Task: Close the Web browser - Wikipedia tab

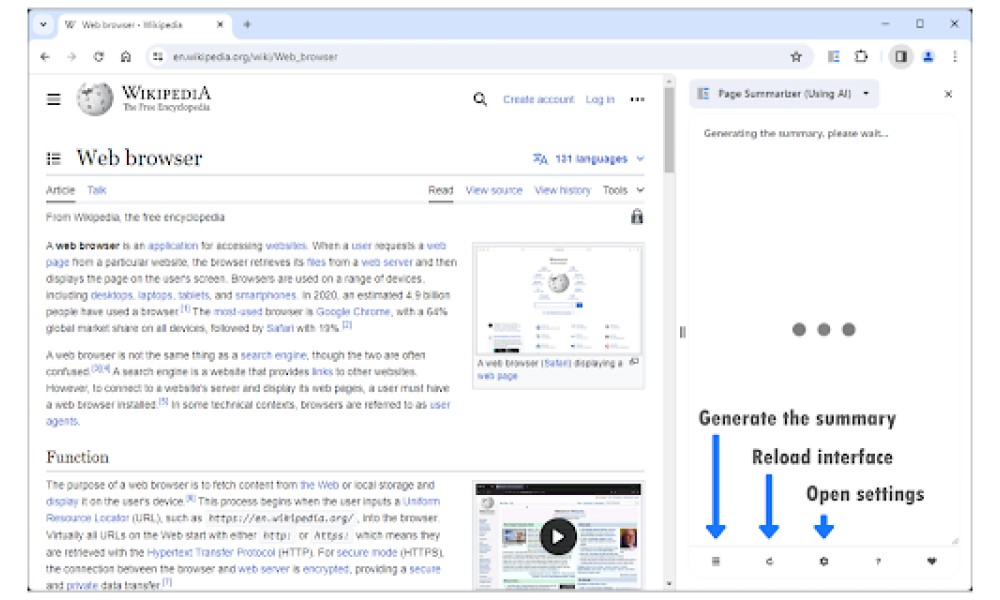Action: [x=220, y=24]
